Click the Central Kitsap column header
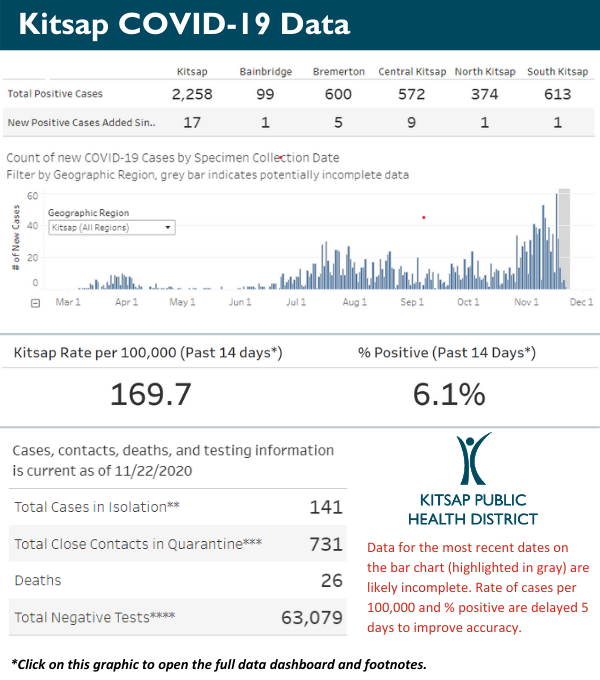 click(x=411, y=72)
